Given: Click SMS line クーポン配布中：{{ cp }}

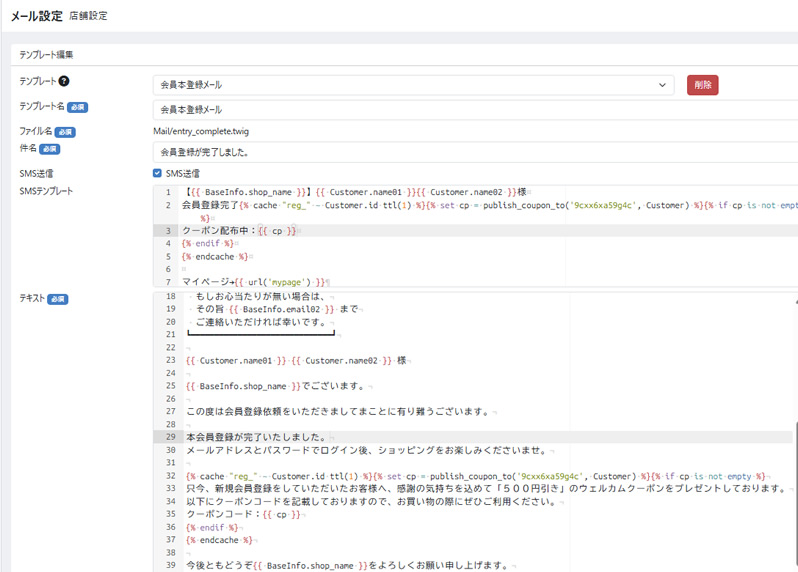Looking at the screenshot, I should [x=239, y=231].
